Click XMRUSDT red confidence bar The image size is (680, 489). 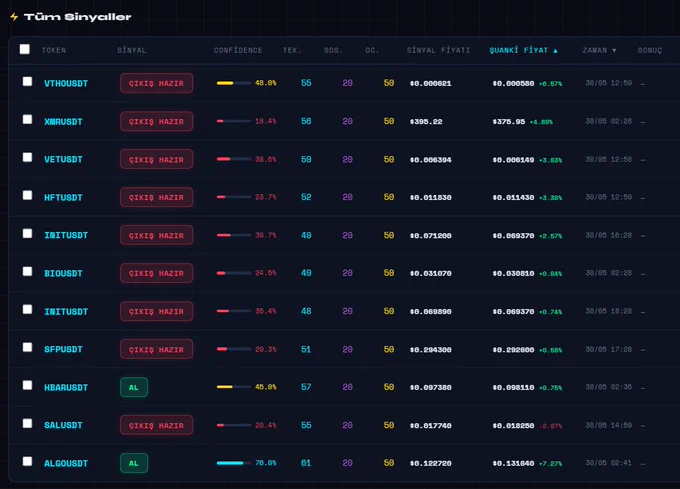[x=234, y=121]
